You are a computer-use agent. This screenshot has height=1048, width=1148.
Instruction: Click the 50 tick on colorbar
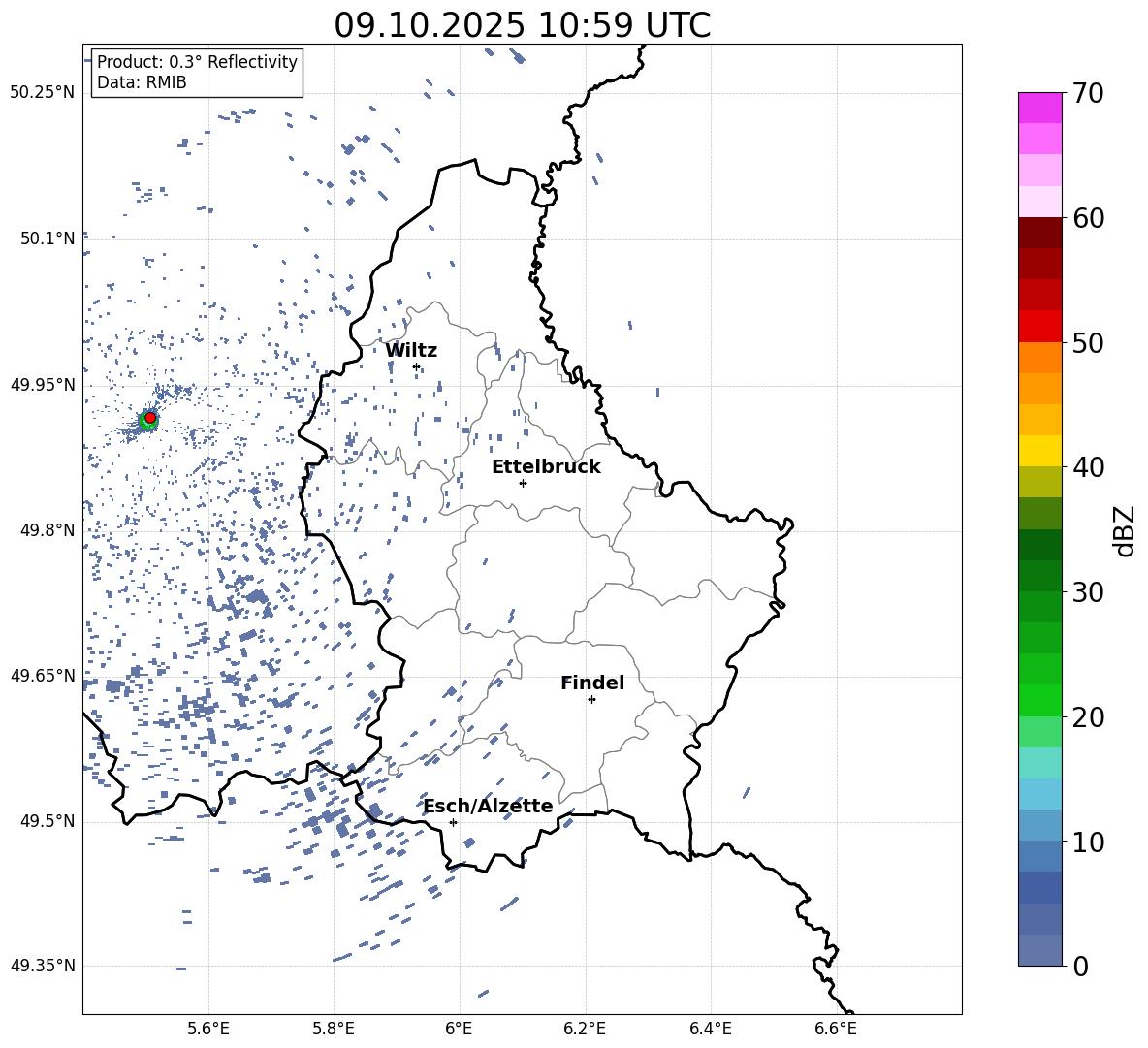point(1088,343)
